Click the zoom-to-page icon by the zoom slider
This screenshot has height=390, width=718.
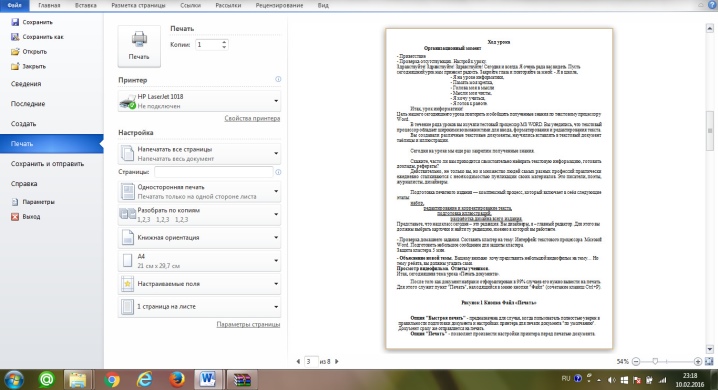click(x=709, y=361)
